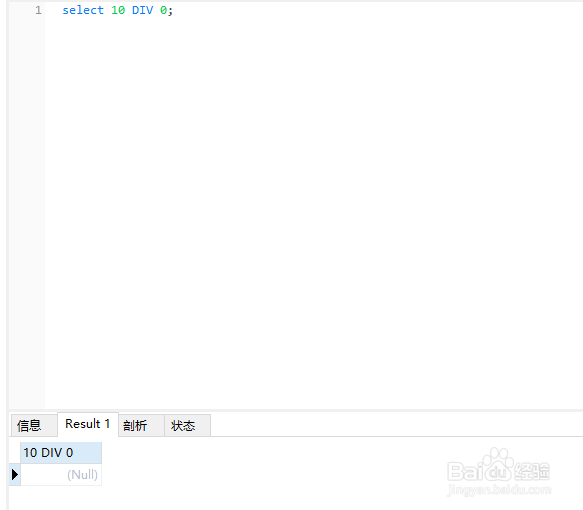Click line number 1 in the gutter
583x510 pixels.
[x=38, y=10]
